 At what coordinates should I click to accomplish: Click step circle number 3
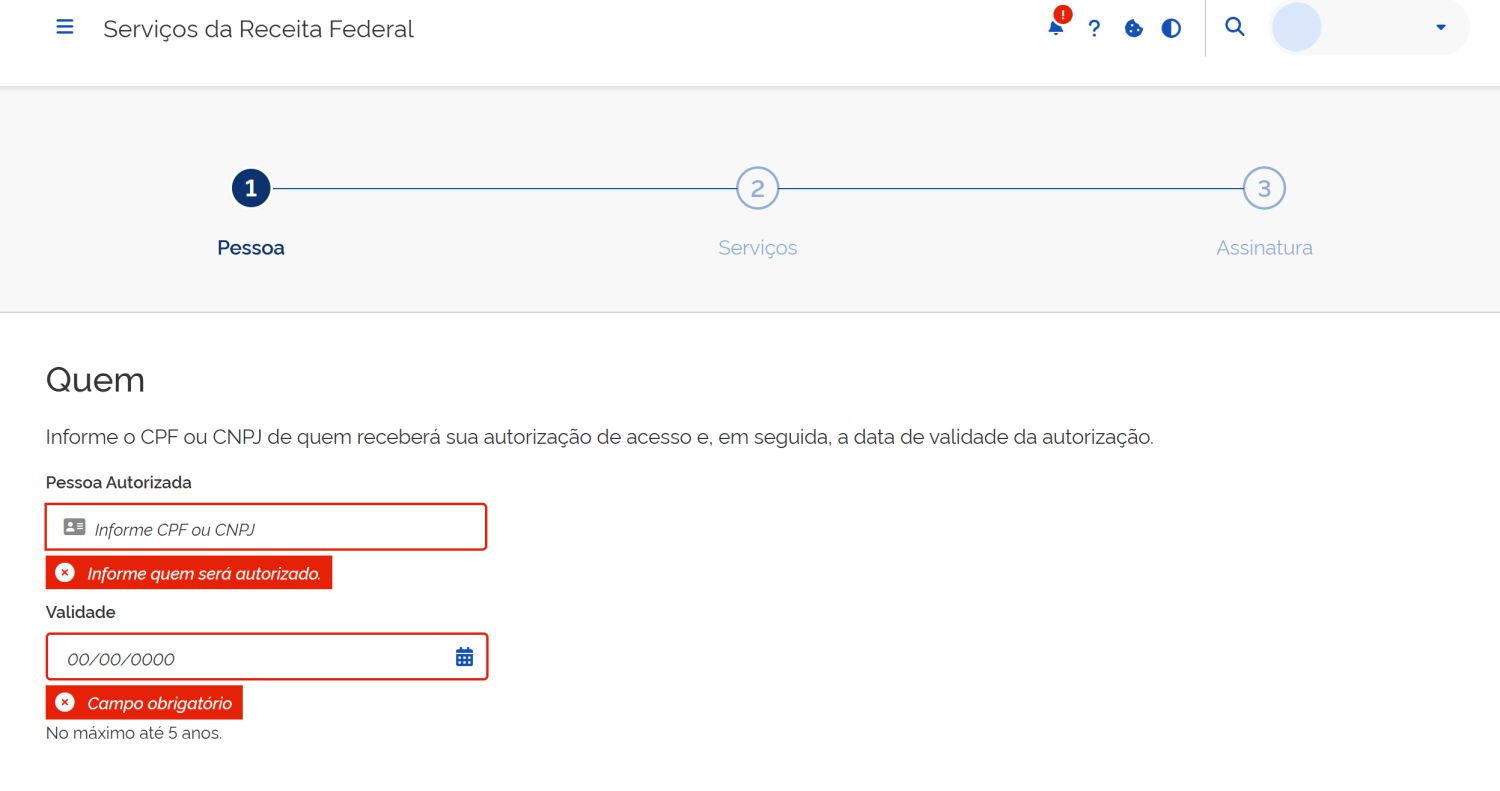[x=1264, y=187]
